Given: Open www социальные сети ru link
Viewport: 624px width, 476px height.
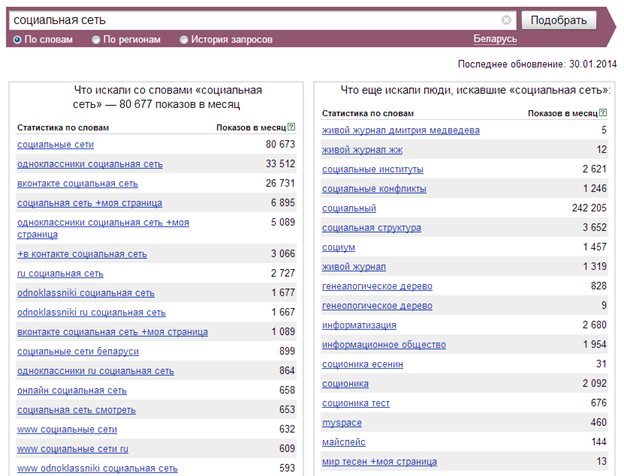Looking at the screenshot, I should pos(73,449).
